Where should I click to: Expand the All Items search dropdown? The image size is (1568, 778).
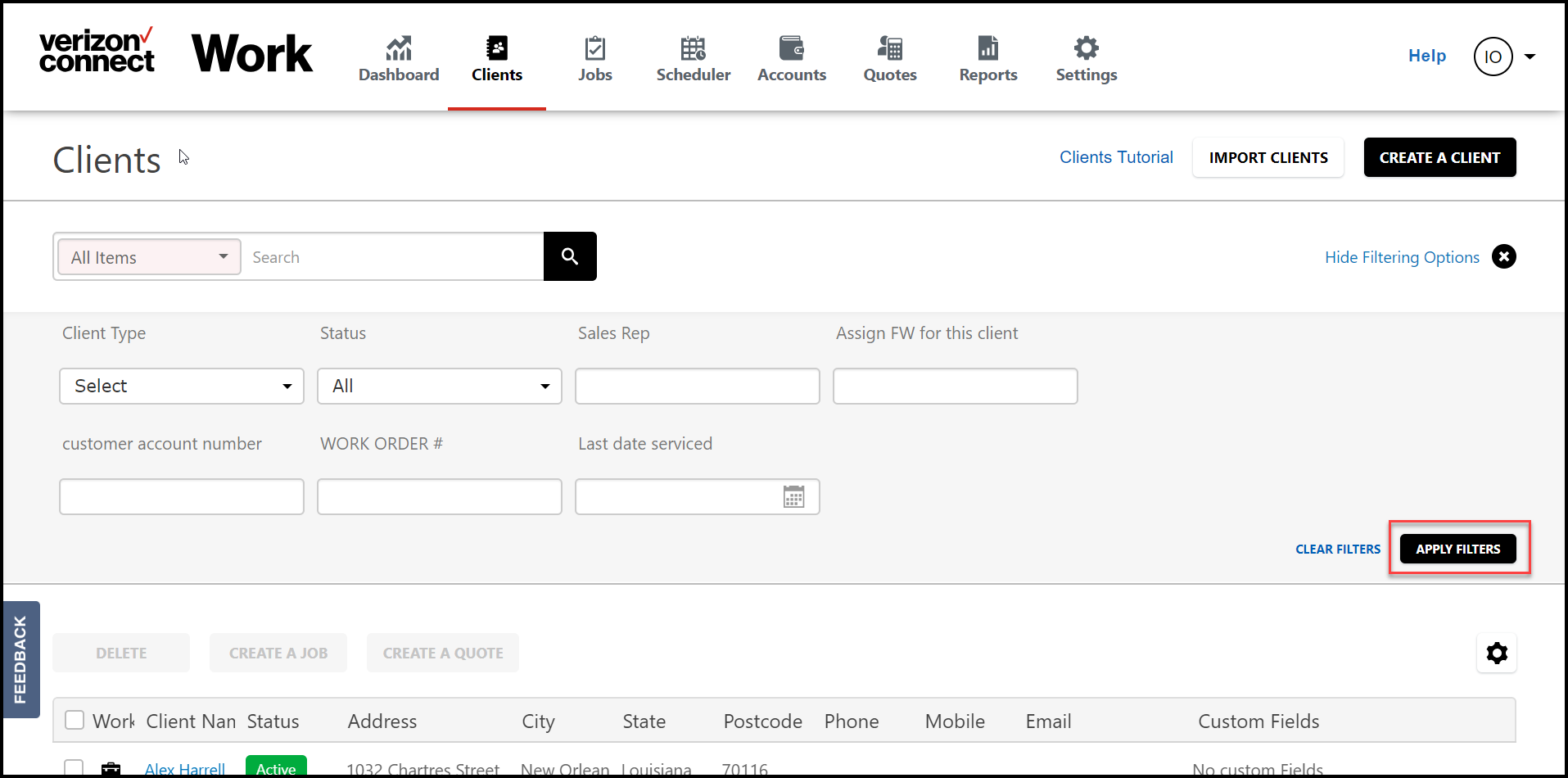click(x=150, y=257)
